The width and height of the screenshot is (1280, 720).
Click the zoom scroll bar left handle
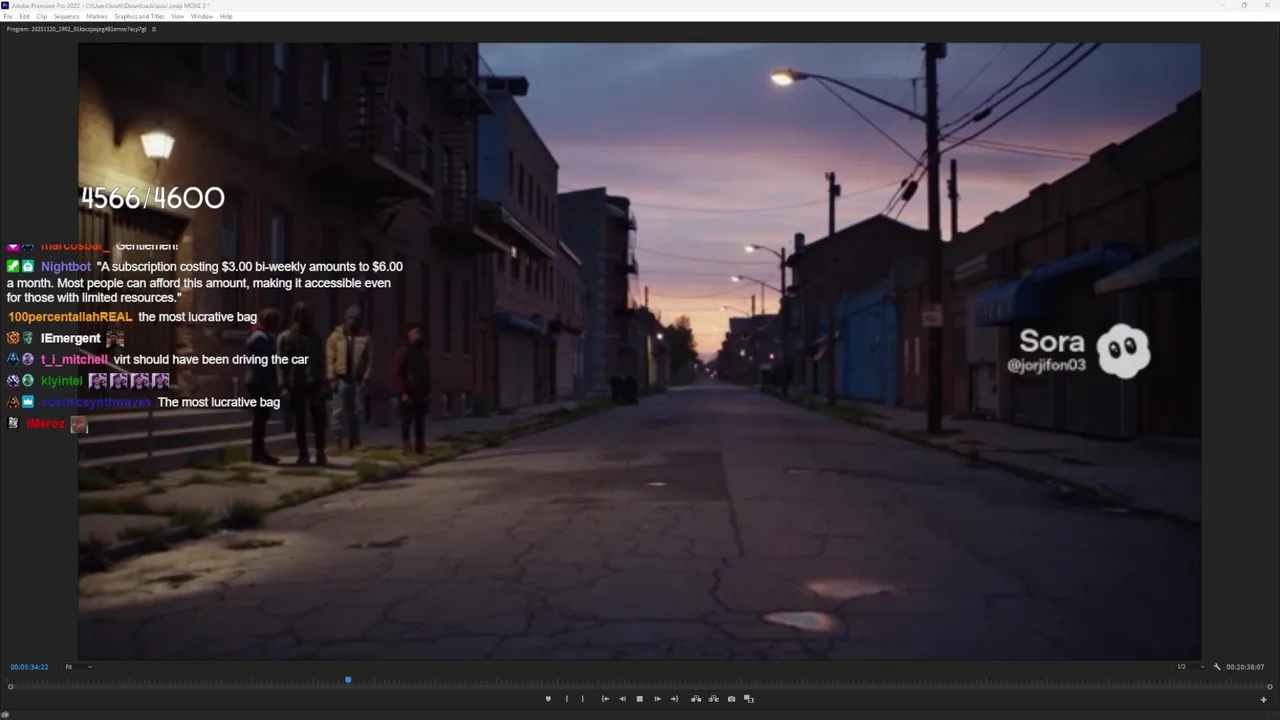[11, 686]
